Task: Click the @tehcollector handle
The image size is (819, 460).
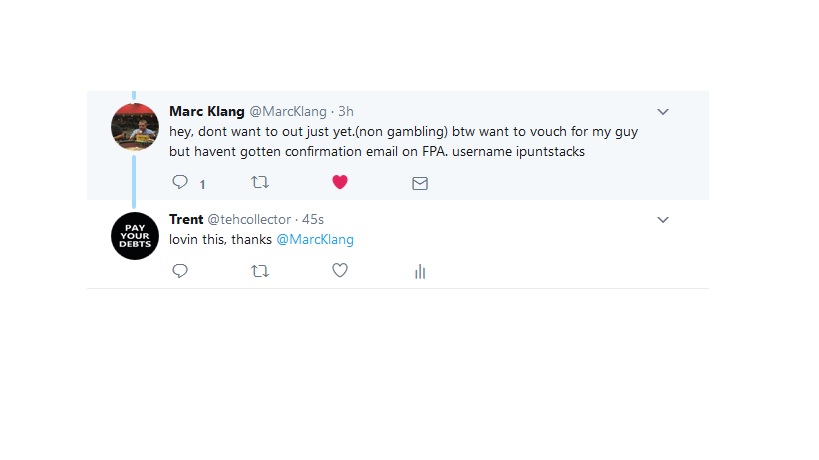Action: click(x=249, y=219)
